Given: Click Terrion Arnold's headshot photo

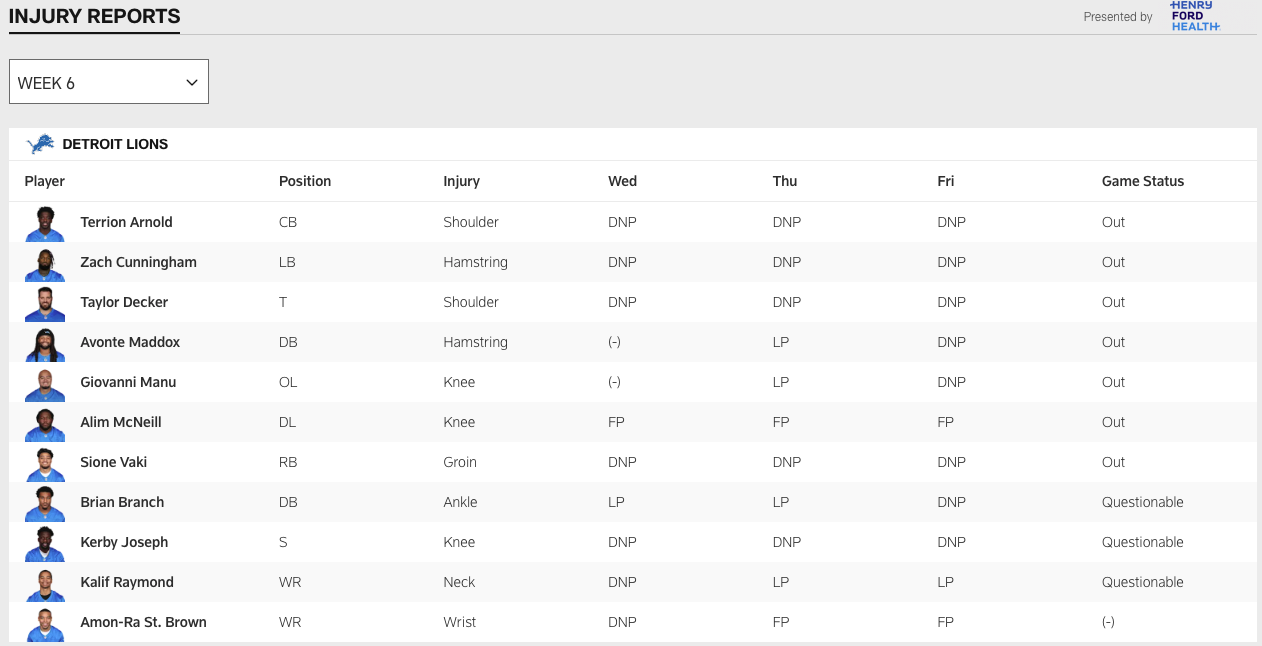Looking at the screenshot, I should 44,223.
